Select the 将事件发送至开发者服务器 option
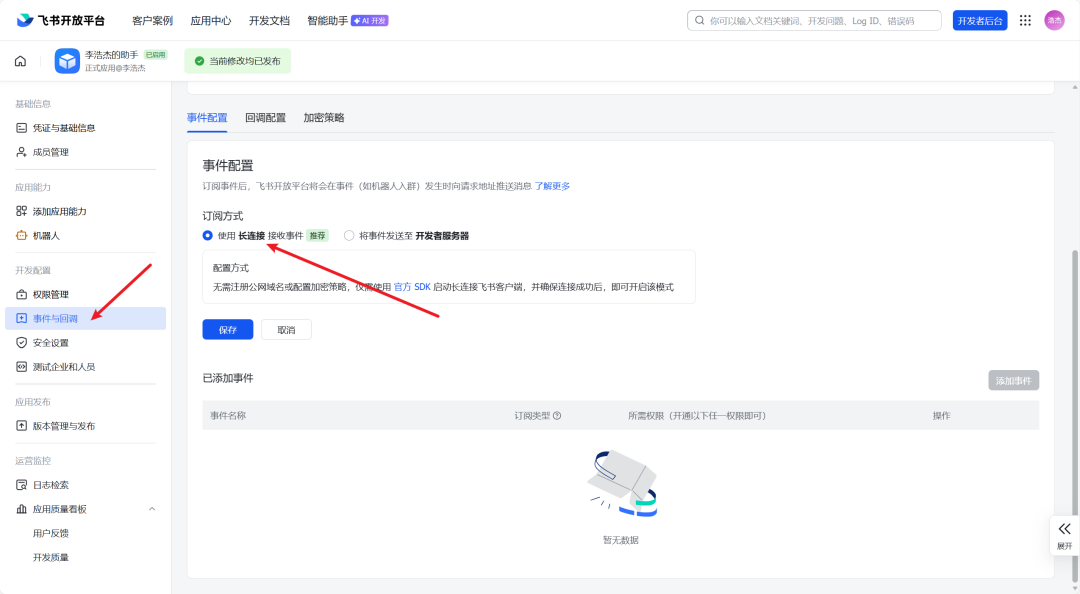Viewport: 1080px width, 594px height. (x=347, y=236)
